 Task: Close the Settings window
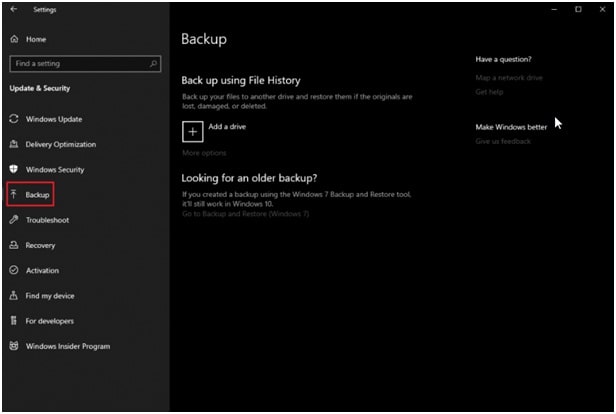(602, 9)
